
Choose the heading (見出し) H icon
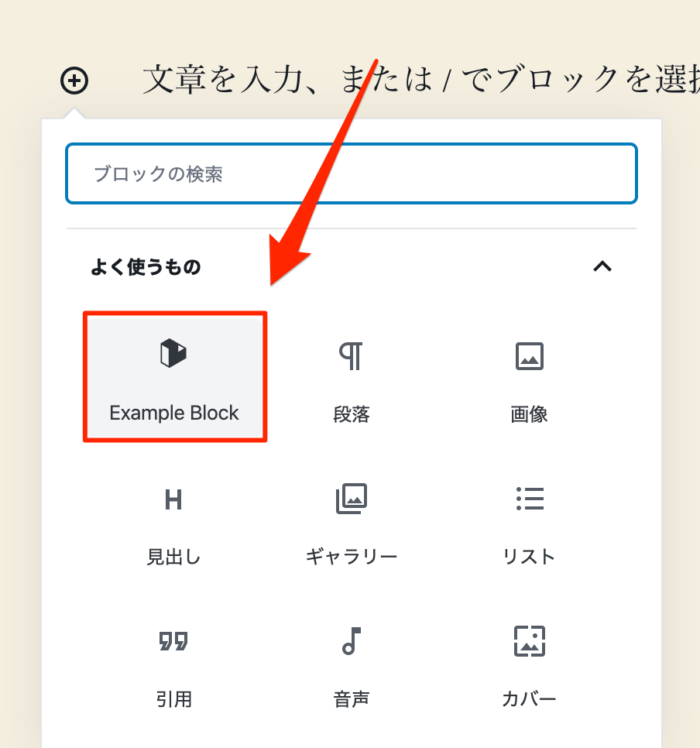pos(173,499)
